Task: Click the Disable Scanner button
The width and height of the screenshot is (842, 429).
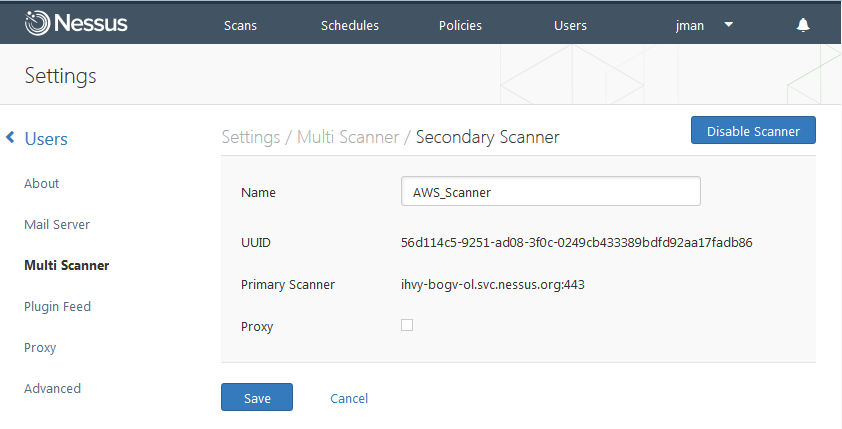Action: [x=753, y=130]
